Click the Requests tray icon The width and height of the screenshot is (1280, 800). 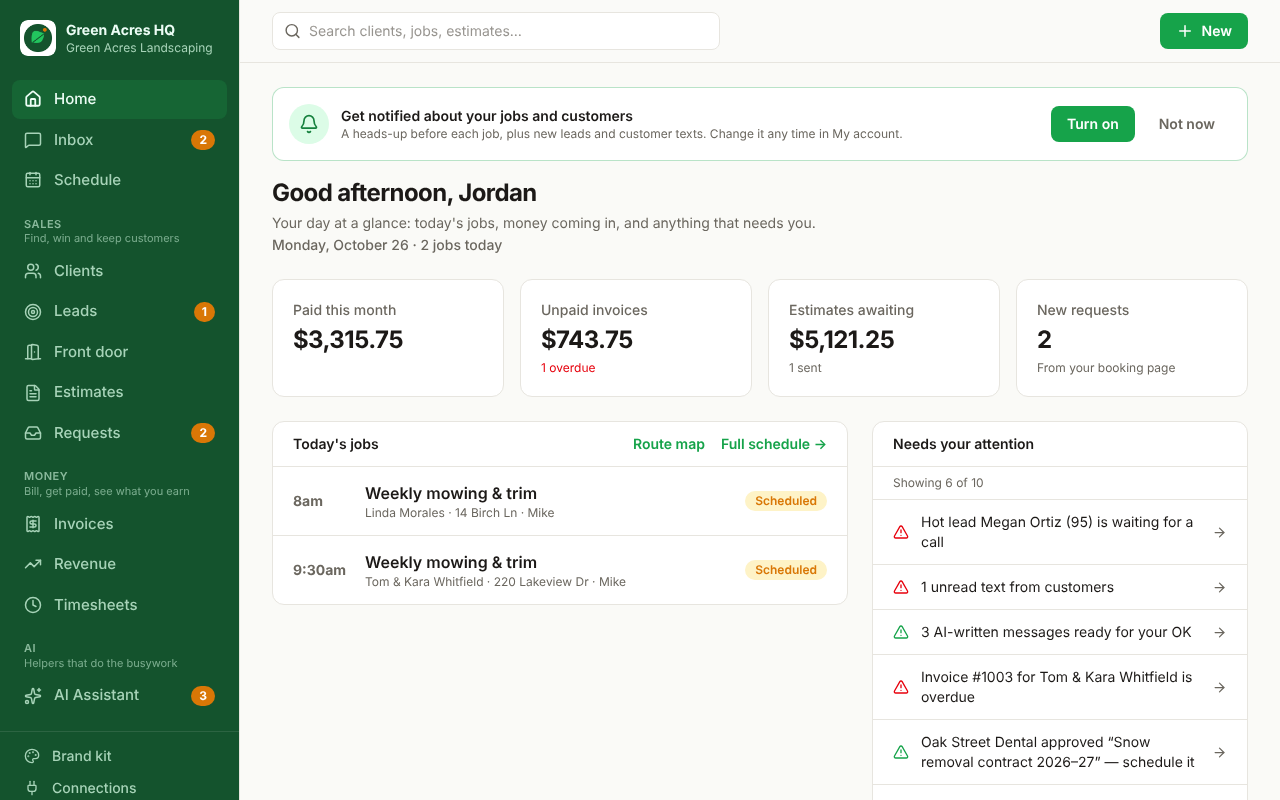coord(33,433)
